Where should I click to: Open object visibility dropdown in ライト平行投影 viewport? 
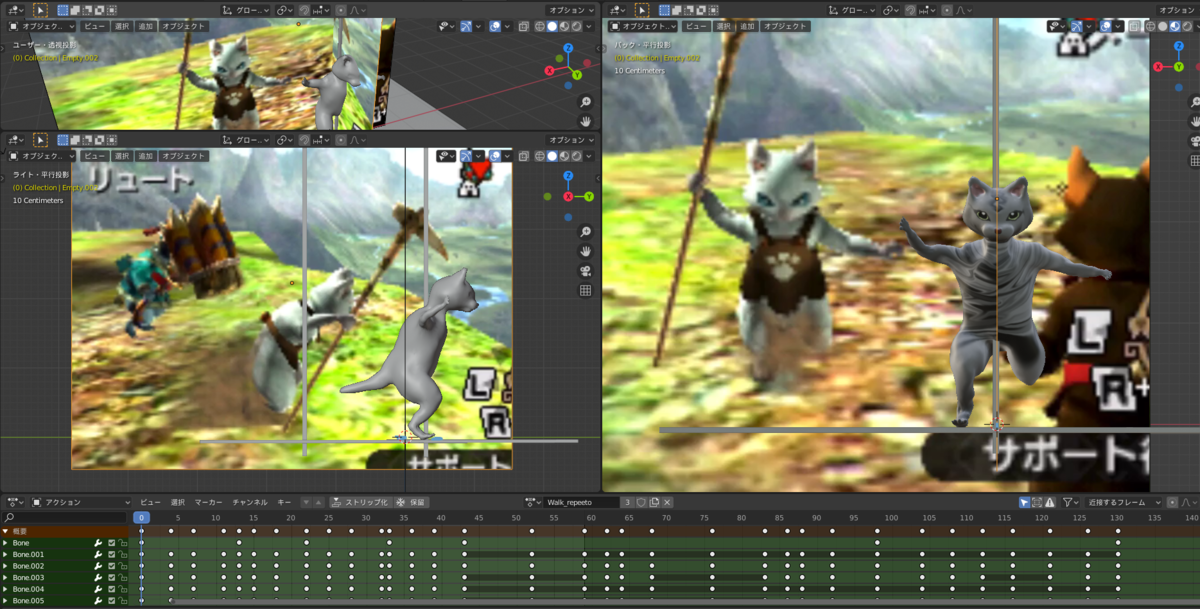445,156
